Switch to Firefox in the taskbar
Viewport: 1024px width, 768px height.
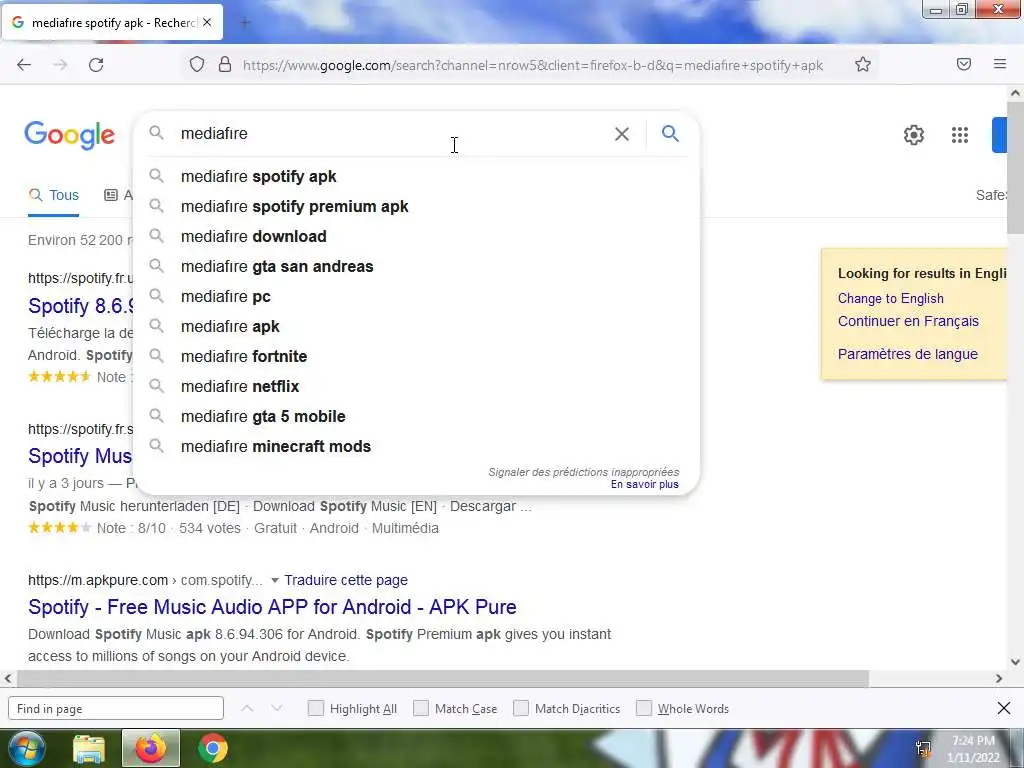tap(150, 748)
